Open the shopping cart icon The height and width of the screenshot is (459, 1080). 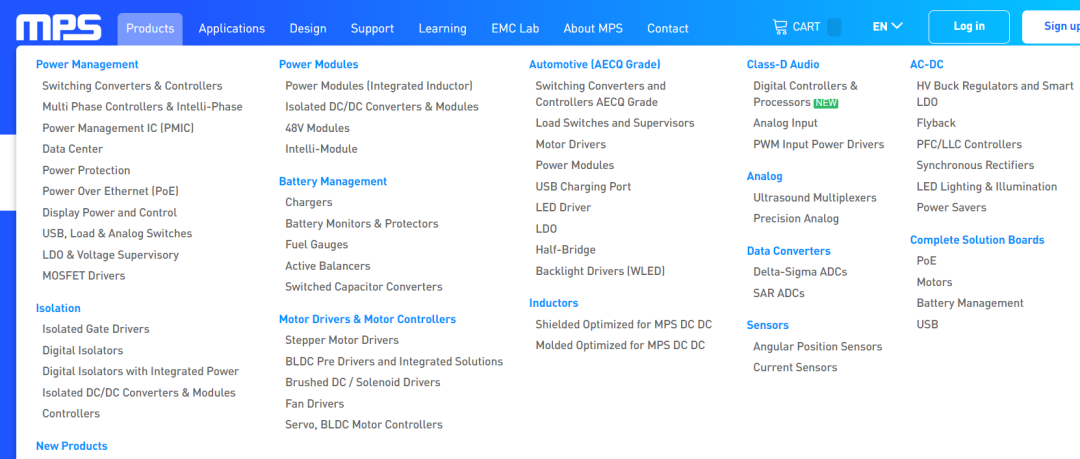pyautogui.click(x=780, y=27)
